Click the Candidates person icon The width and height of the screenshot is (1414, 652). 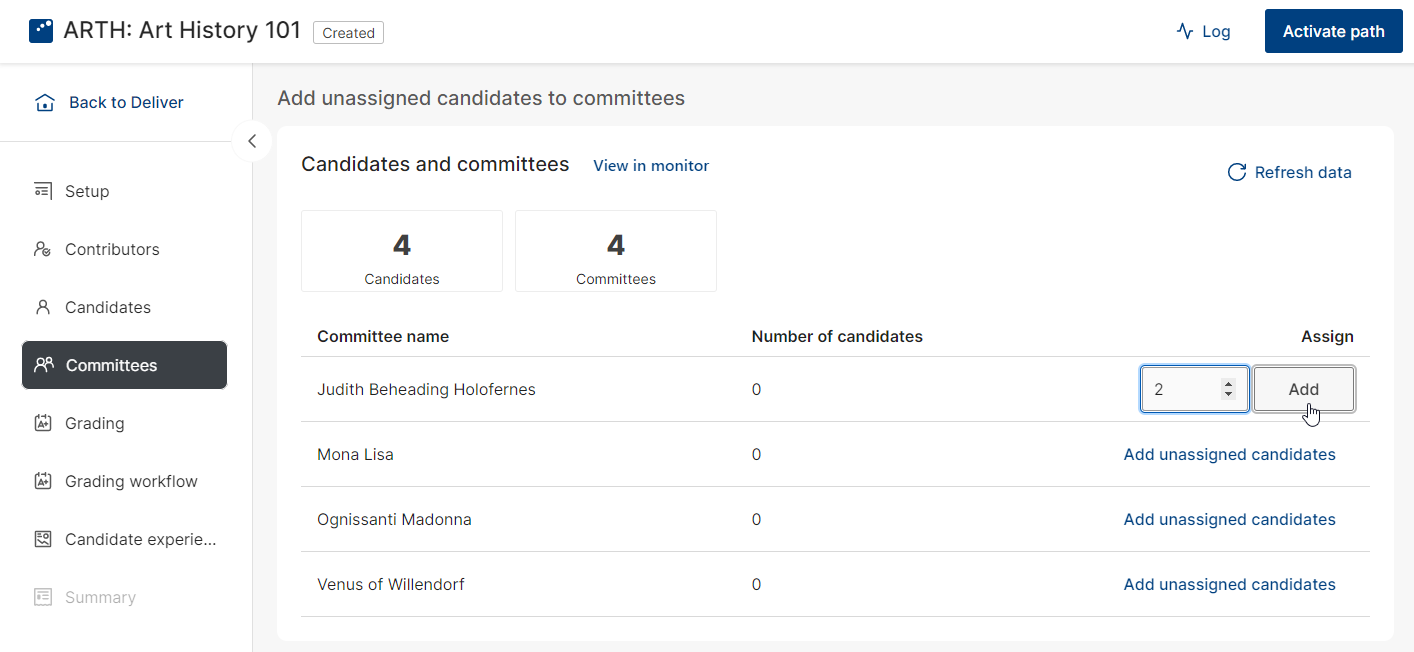(43, 307)
